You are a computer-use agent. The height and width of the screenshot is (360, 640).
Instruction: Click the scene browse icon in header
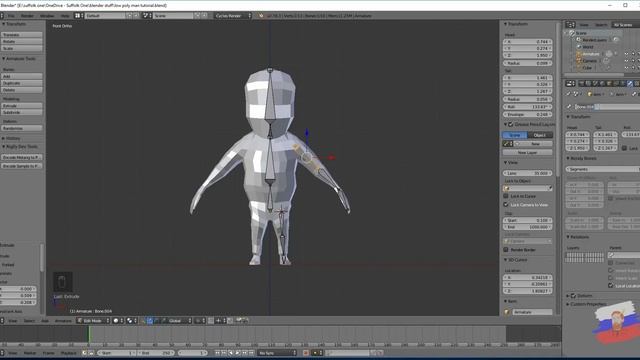point(146,16)
